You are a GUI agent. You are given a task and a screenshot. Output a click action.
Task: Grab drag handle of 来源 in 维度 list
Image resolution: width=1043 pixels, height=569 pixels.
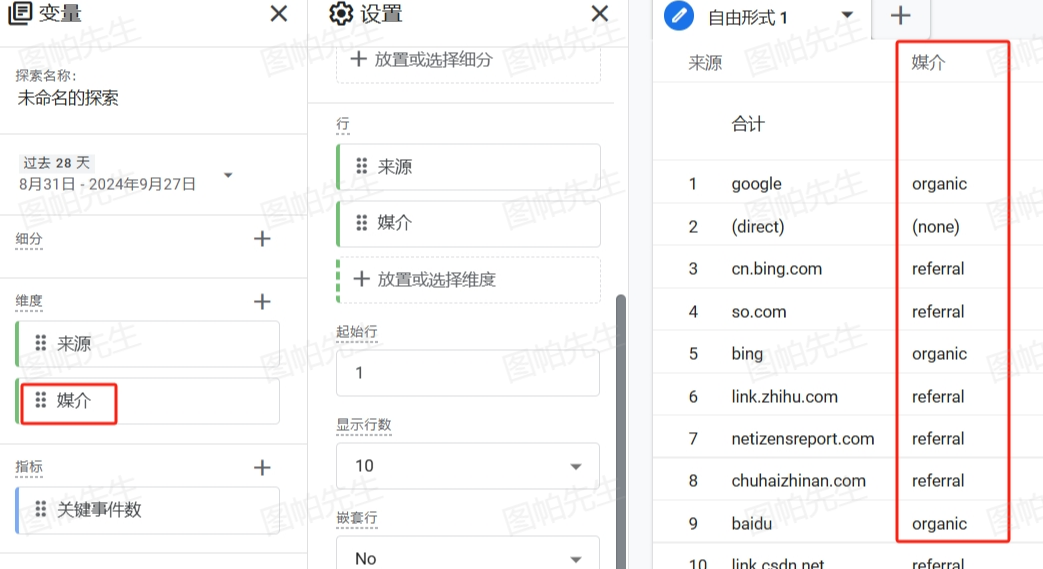pos(41,343)
